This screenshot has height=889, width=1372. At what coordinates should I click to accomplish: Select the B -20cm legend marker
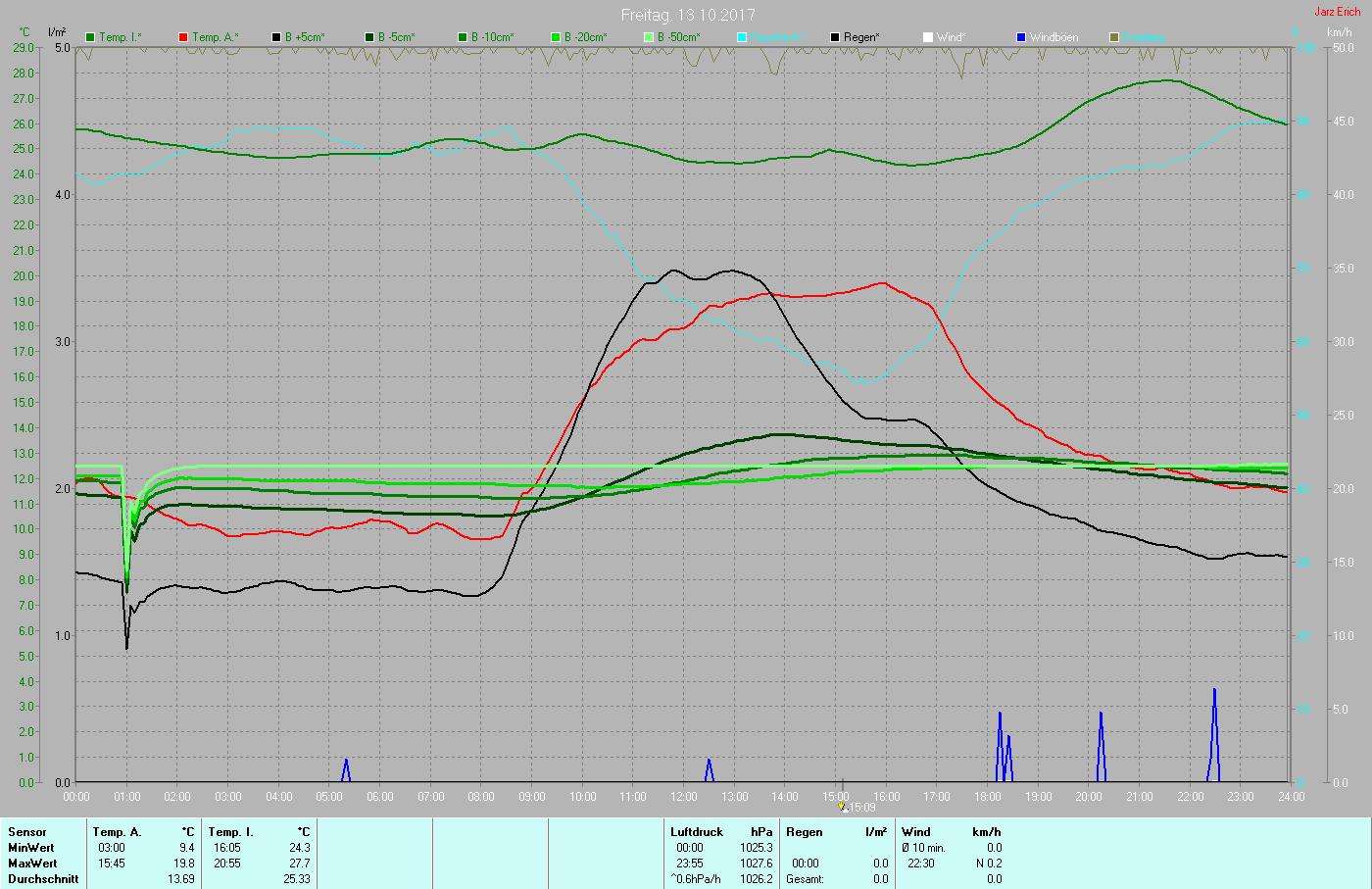click(556, 37)
